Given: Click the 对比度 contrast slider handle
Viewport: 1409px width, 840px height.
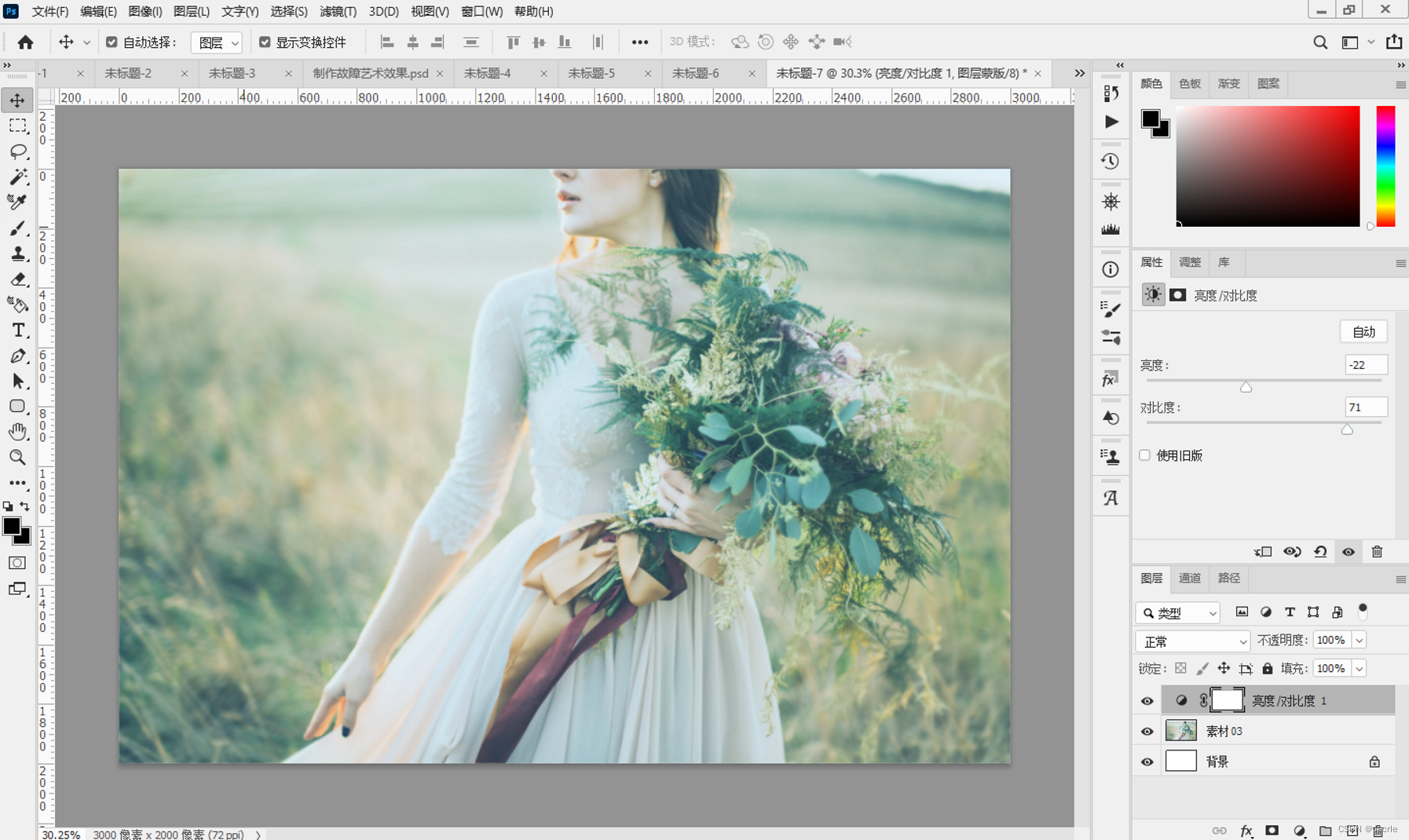Looking at the screenshot, I should point(1347,429).
